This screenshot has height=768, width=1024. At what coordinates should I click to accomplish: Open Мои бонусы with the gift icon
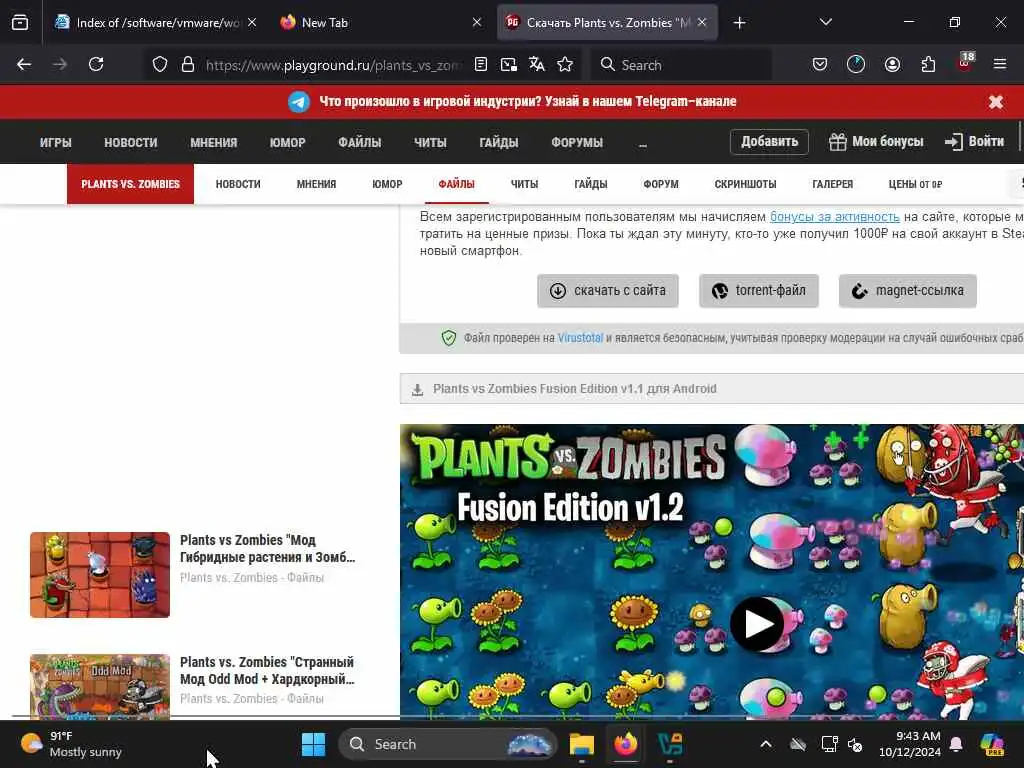tap(876, 142)
